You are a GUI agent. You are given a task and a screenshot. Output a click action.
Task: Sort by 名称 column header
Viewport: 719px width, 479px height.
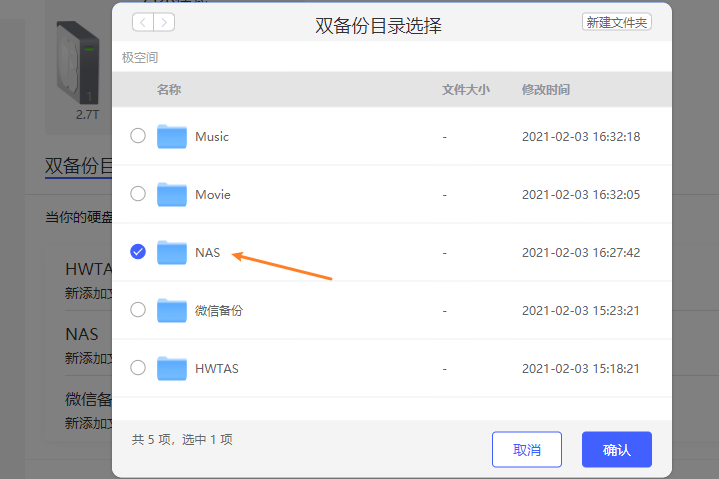click(168, 90)
